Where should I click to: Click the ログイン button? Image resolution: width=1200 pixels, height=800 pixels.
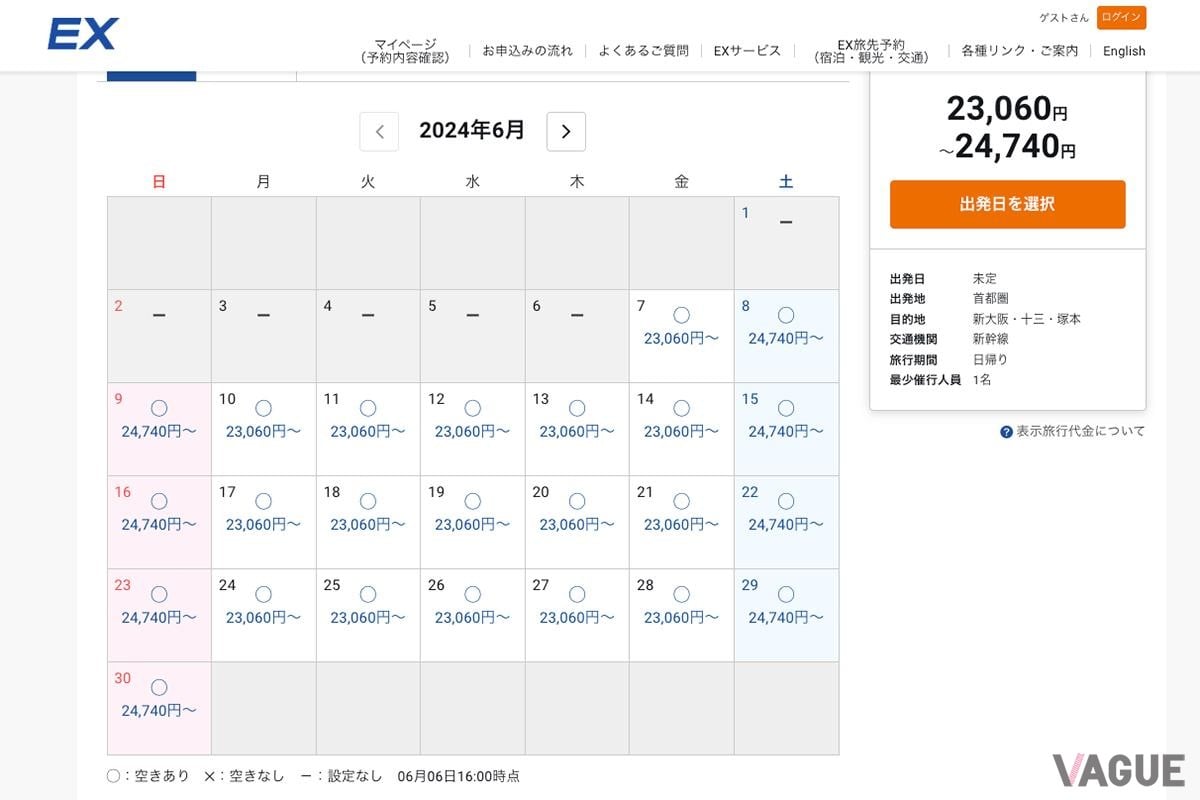[1122, 17]
